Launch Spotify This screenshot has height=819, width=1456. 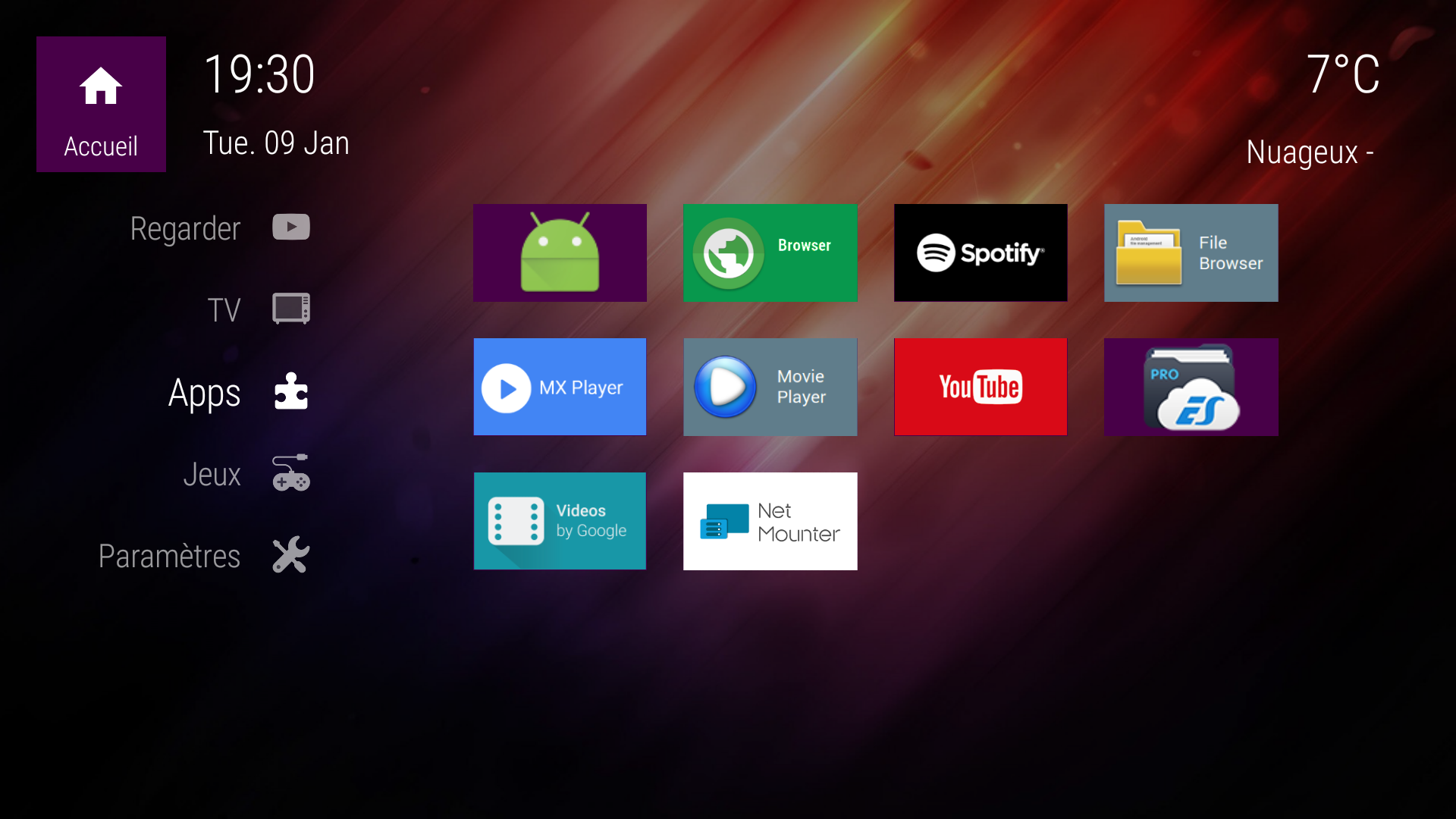pos(981,253)
